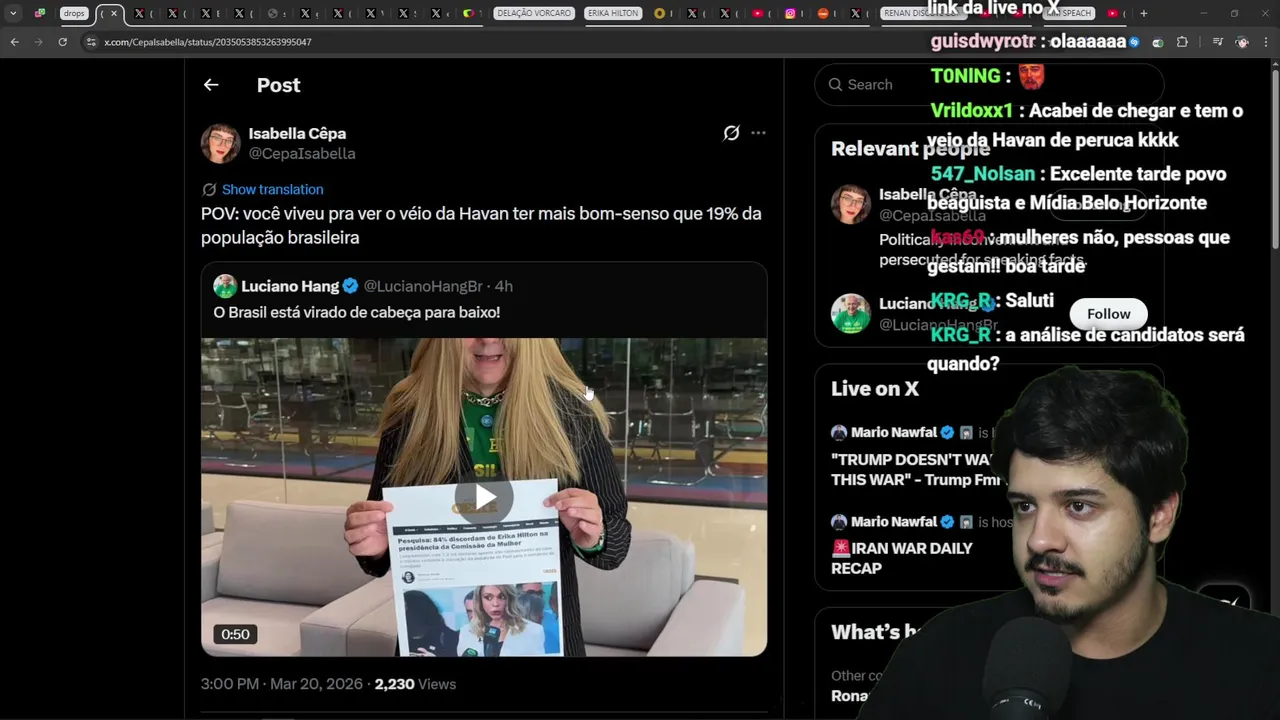
Task: Open Isabella Cêpa's avatar in Relevant people
Action: click(850, 204)
